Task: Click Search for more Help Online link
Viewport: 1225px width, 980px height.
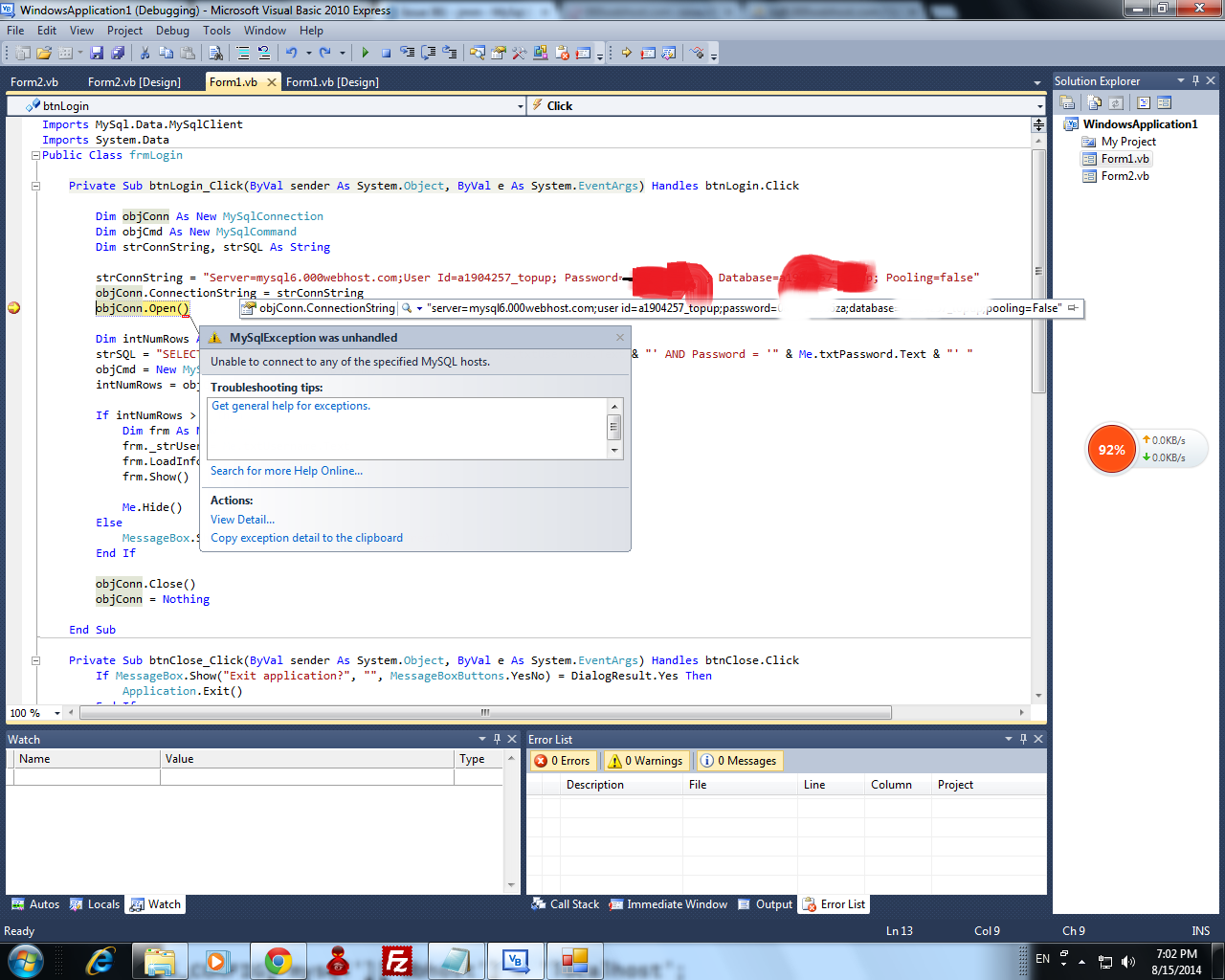Action: pos(286,471)
